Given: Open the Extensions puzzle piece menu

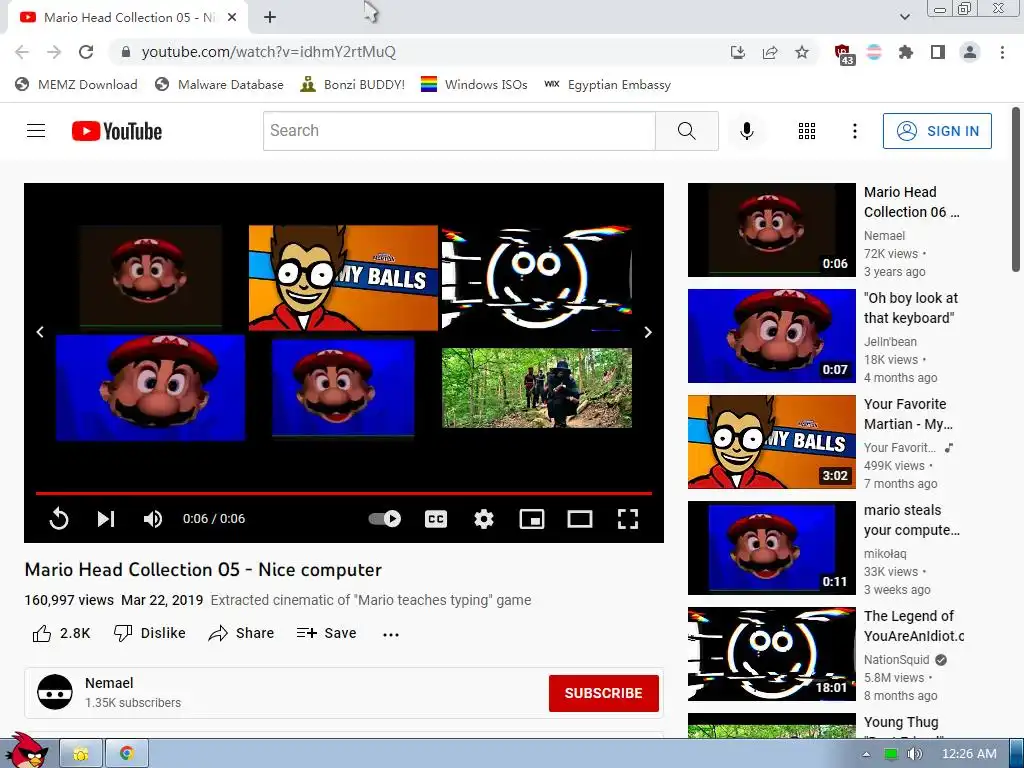Looking at the screenshot, I should tap(906, 52).
